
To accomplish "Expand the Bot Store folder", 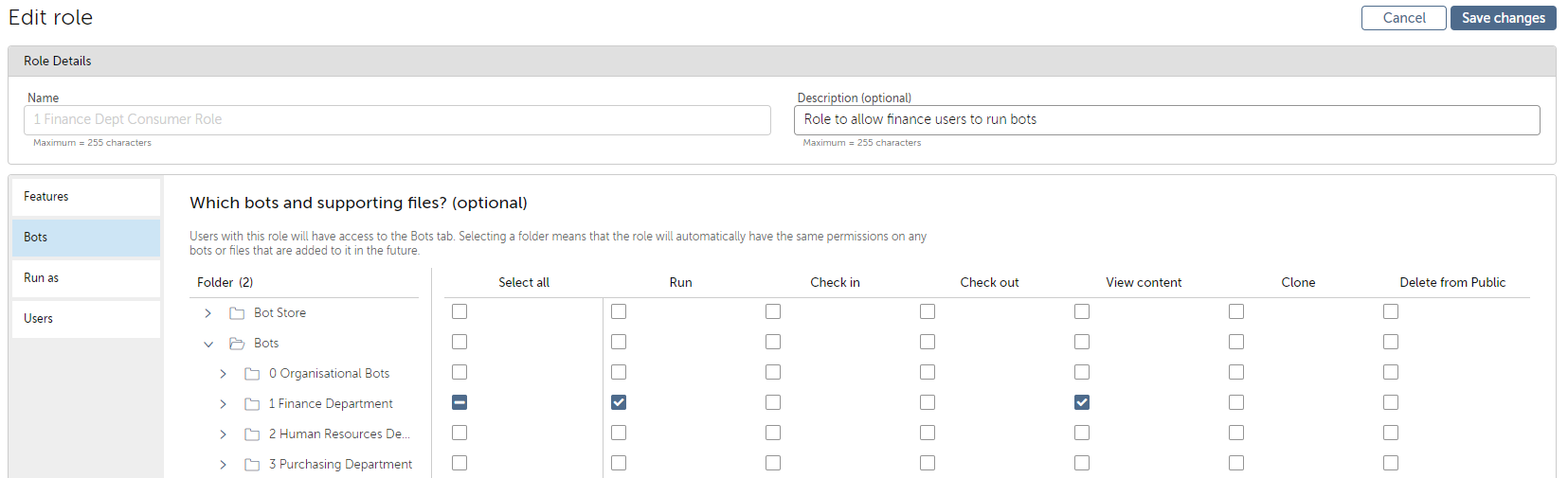I will [208, 313].
